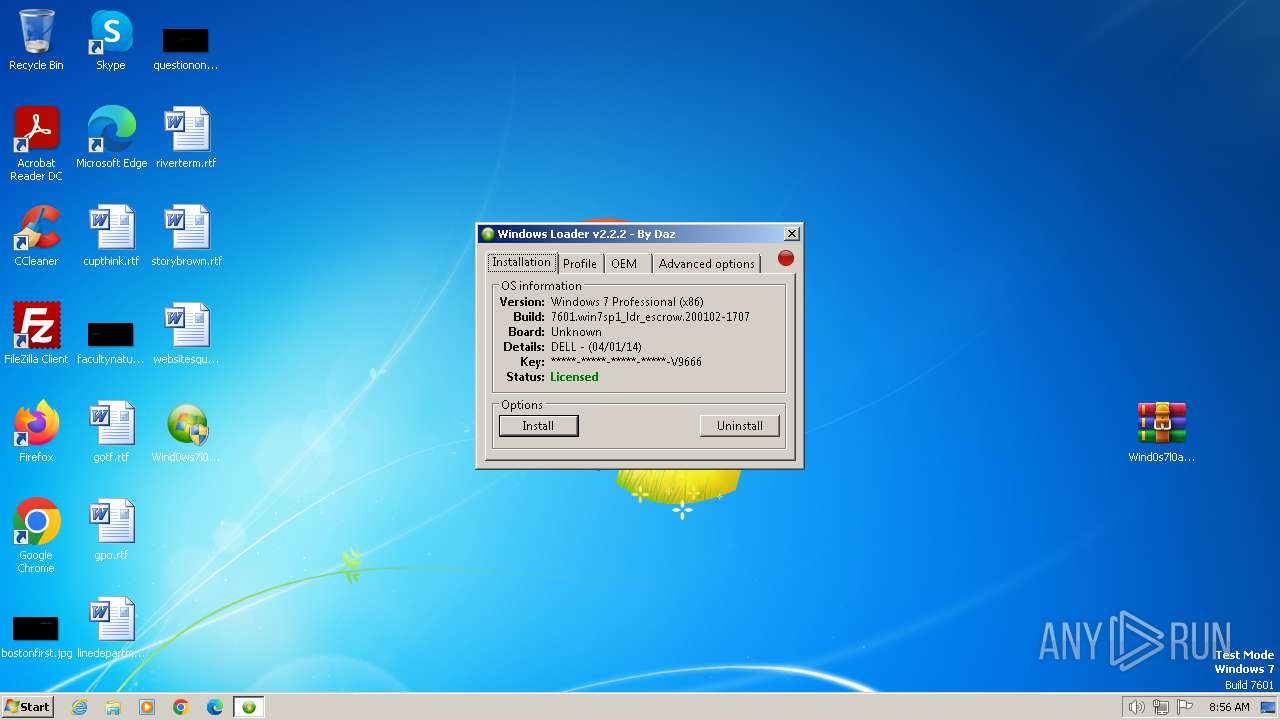The width and height of the screenshot is (1280, 720).
Task: Click the Show desktop button
Action: point(1269,707)
